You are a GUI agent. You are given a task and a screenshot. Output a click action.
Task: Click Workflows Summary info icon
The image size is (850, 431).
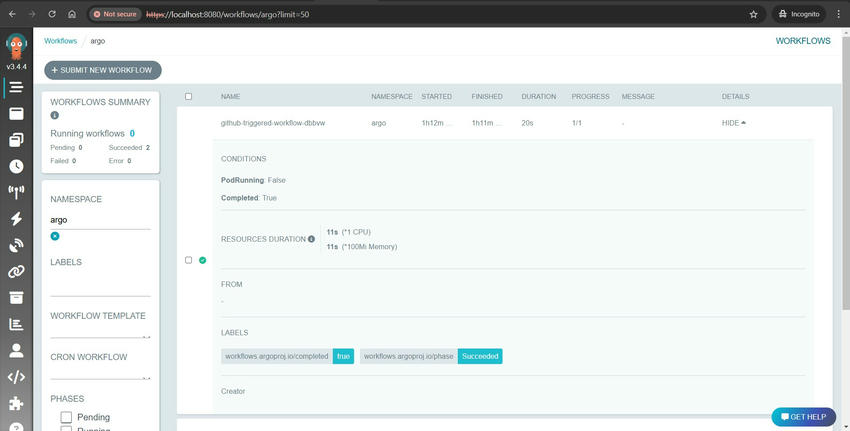(x=54, y=115)
